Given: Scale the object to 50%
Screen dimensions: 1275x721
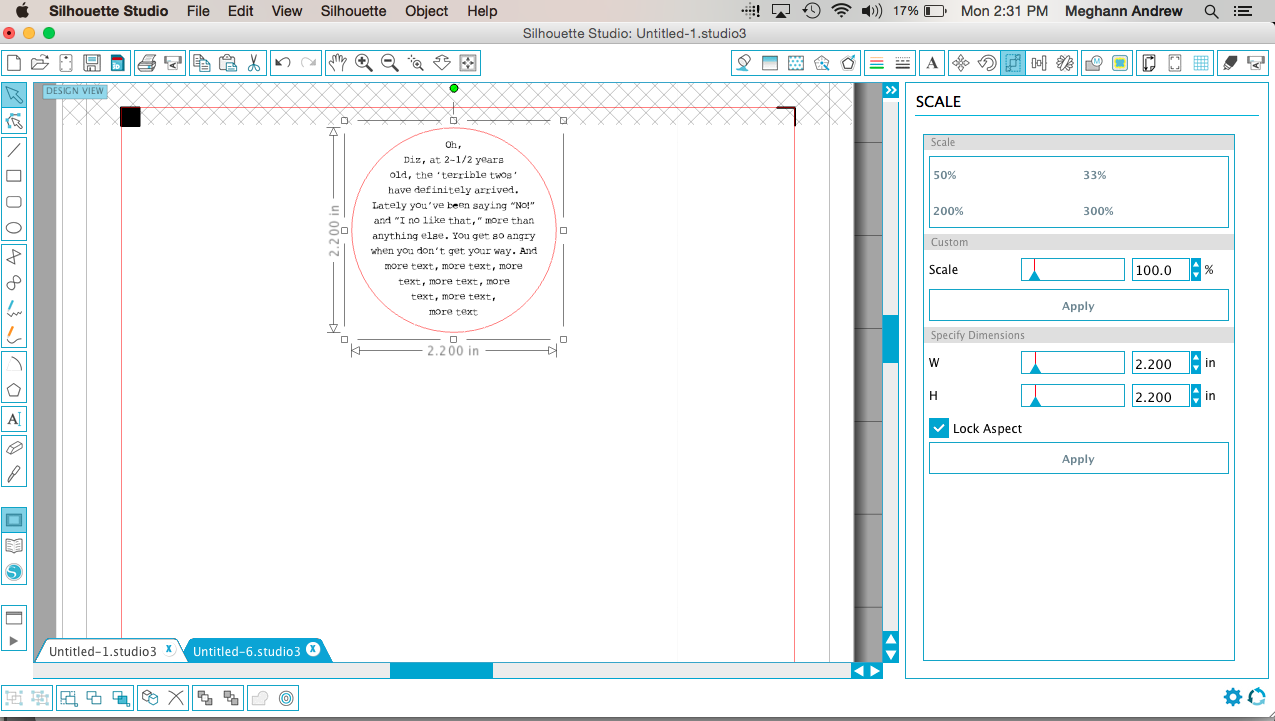Looking at the screenshot, I should [945, 175].
